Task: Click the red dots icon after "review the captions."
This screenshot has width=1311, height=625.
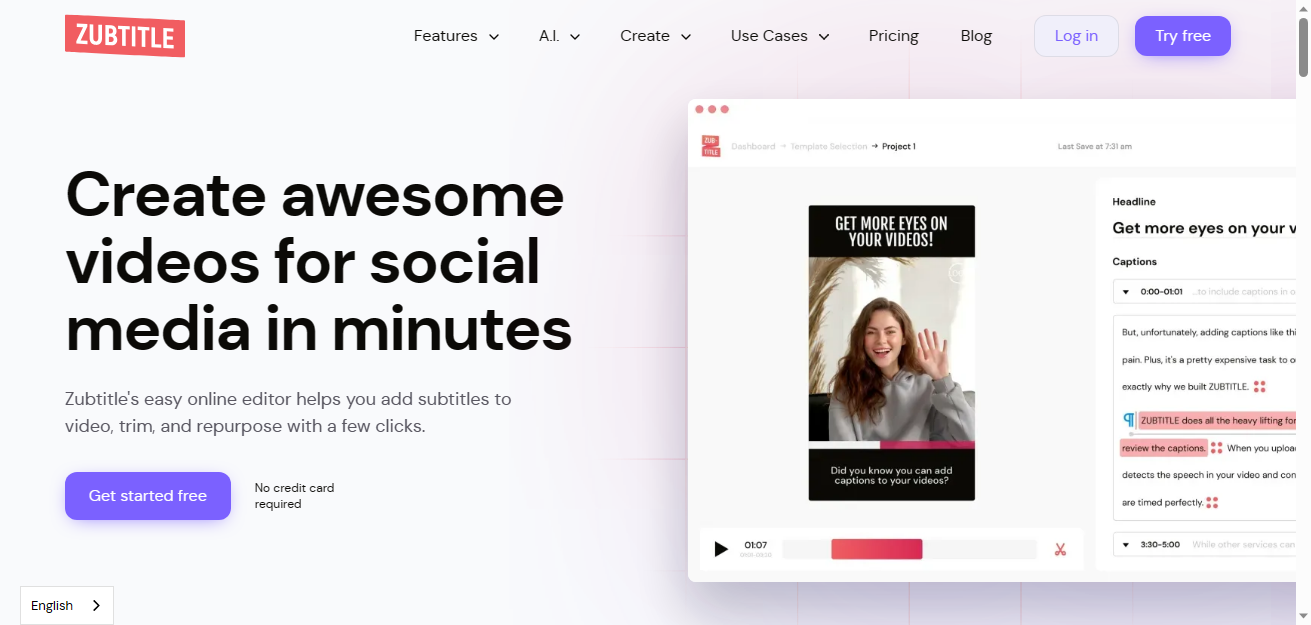Action: click(1217, 448)
